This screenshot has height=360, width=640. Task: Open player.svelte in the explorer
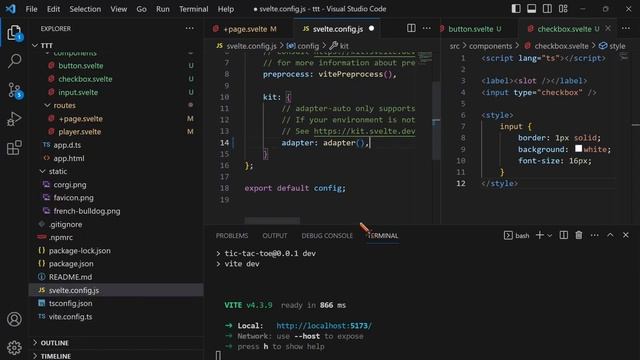point(80,132)
